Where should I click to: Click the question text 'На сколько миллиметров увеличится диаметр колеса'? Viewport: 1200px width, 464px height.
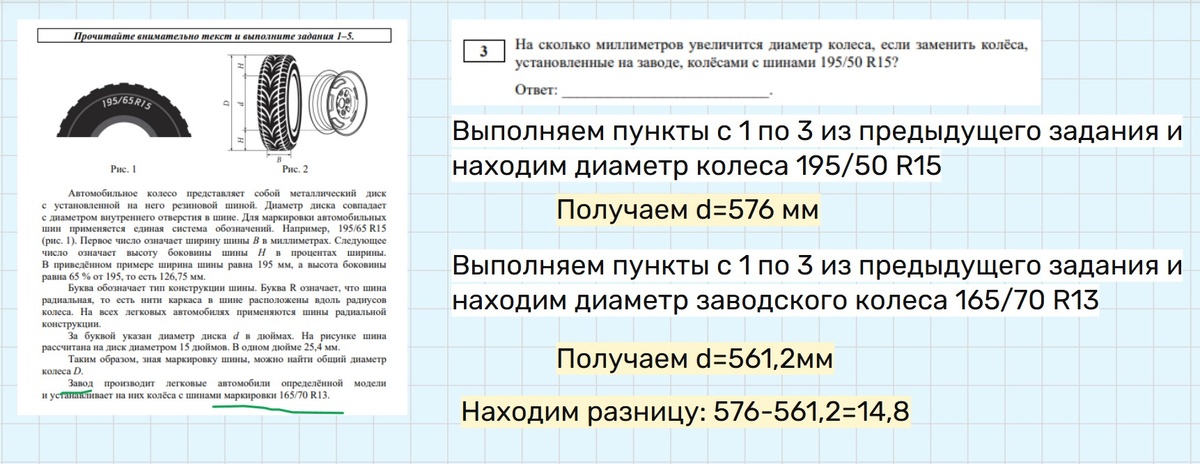(771, 53)
